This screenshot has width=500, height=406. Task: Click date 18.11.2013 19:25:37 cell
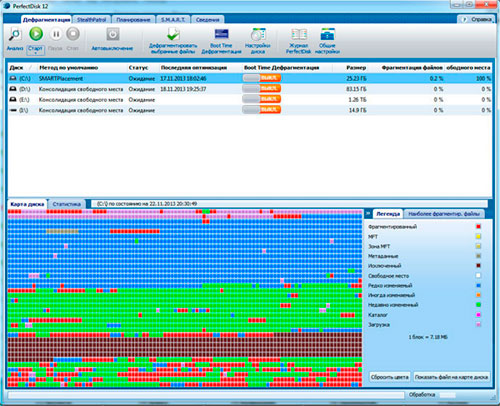point(183,89)
